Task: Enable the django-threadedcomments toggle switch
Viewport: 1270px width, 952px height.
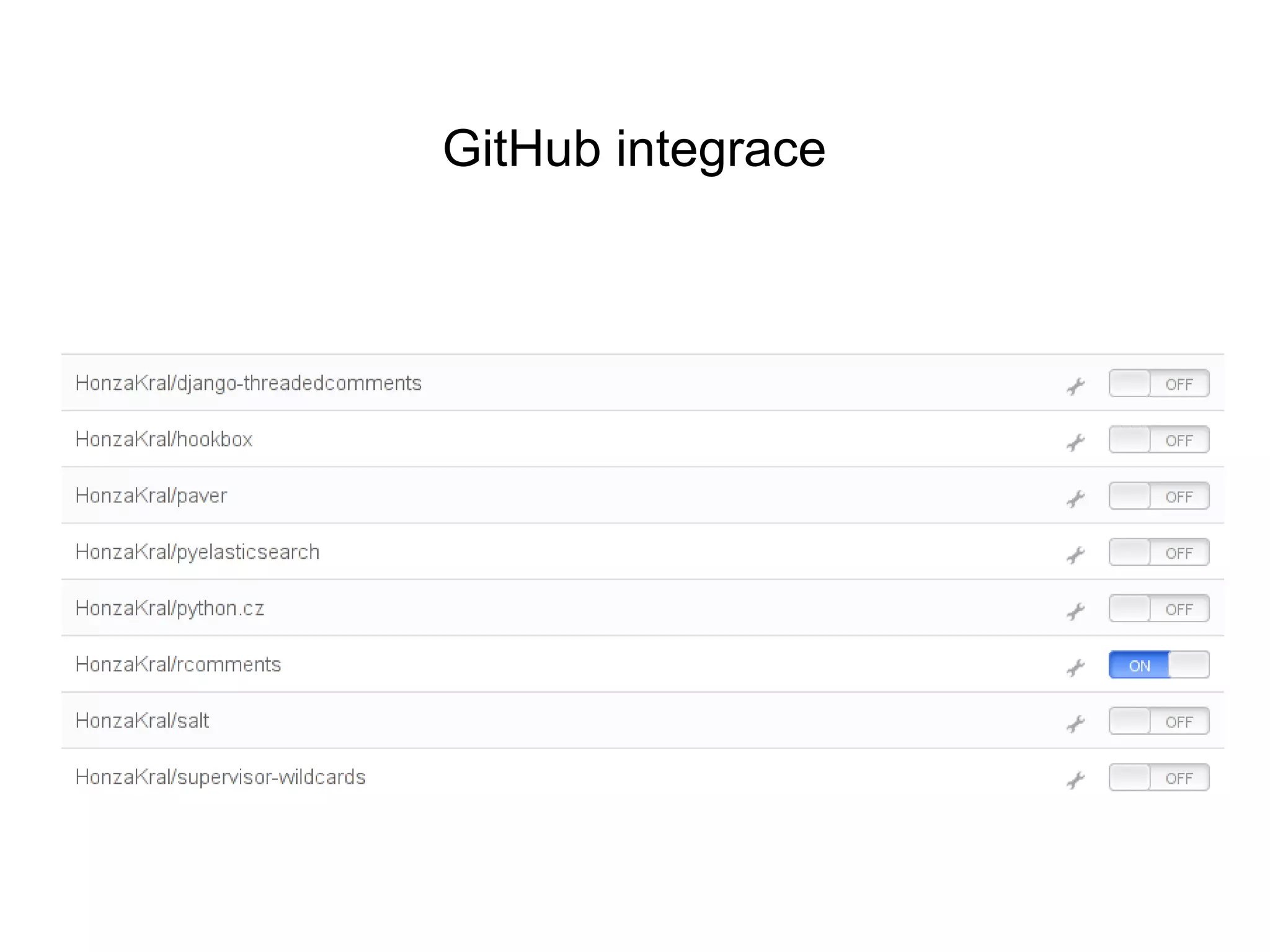Action: pyautogui.click(x=1158, y=383)
